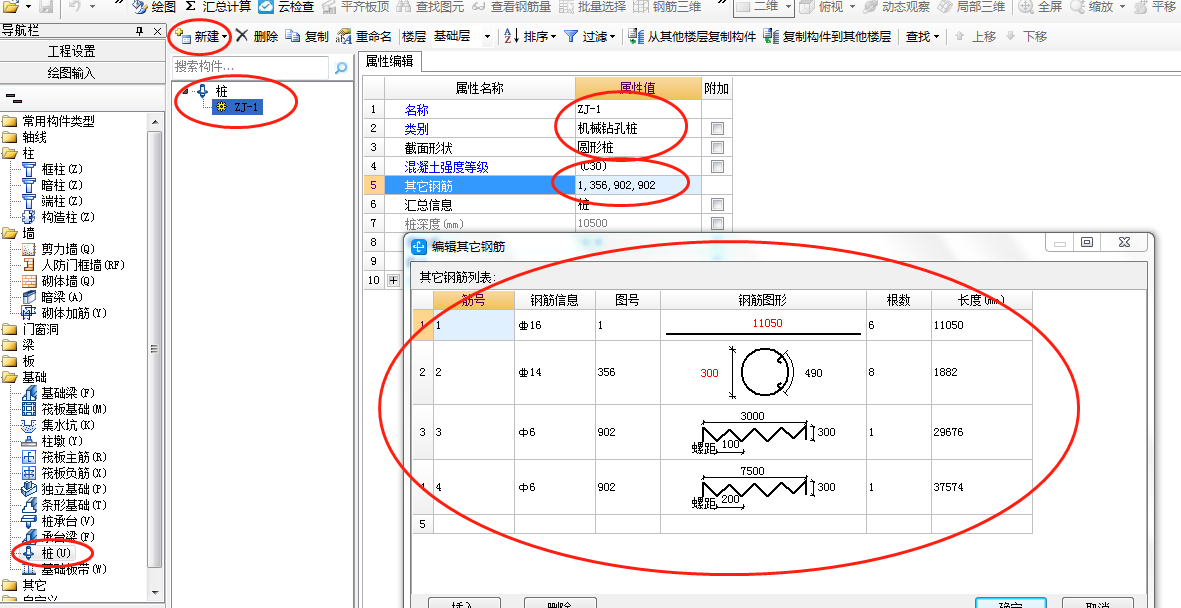This screenshot has height=608, width=1181.
Task: Collapse the 桩 node in component list
Action: [x=186, y=90]
